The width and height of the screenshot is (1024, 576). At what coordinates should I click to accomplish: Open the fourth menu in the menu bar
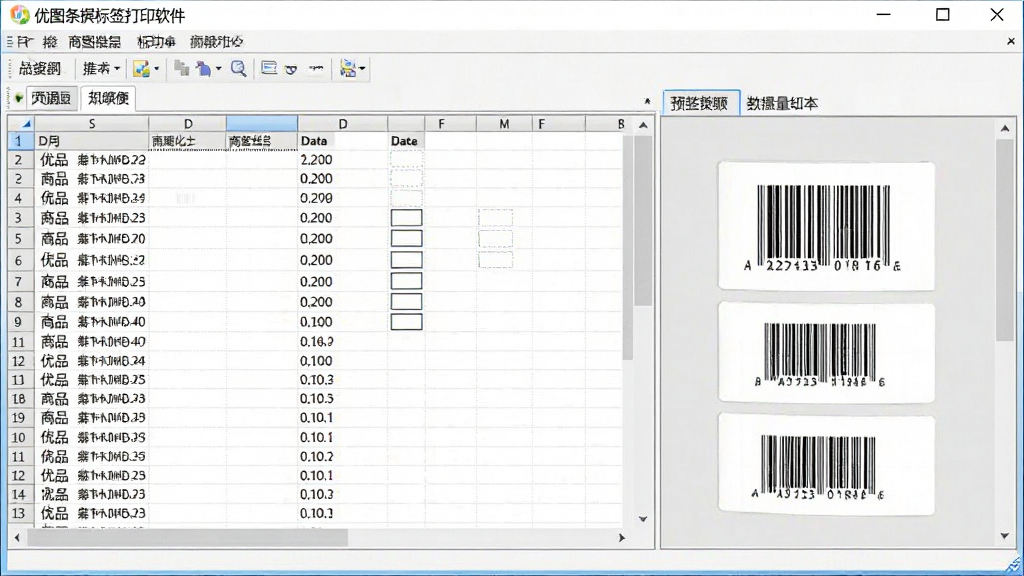tap(156, 42)
